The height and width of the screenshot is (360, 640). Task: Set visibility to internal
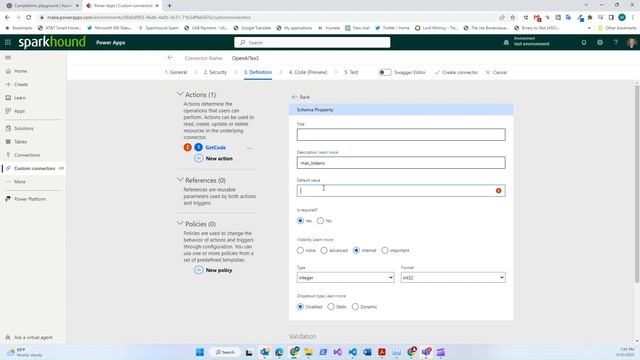click(356, 251)
